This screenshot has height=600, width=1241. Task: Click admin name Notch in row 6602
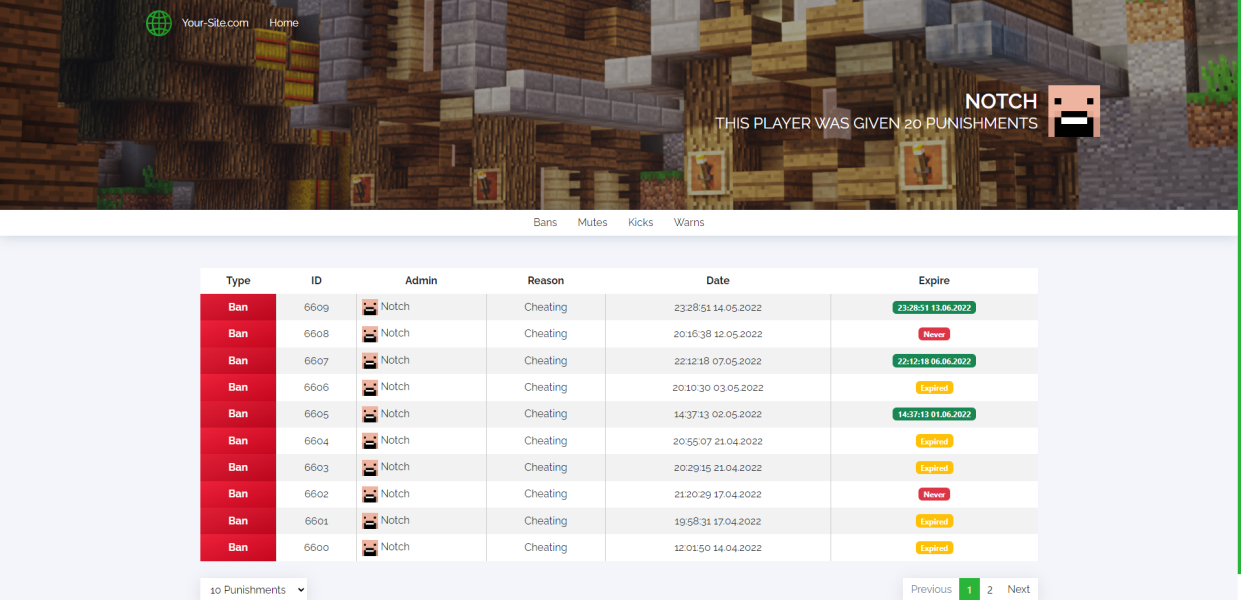(395, 494)
